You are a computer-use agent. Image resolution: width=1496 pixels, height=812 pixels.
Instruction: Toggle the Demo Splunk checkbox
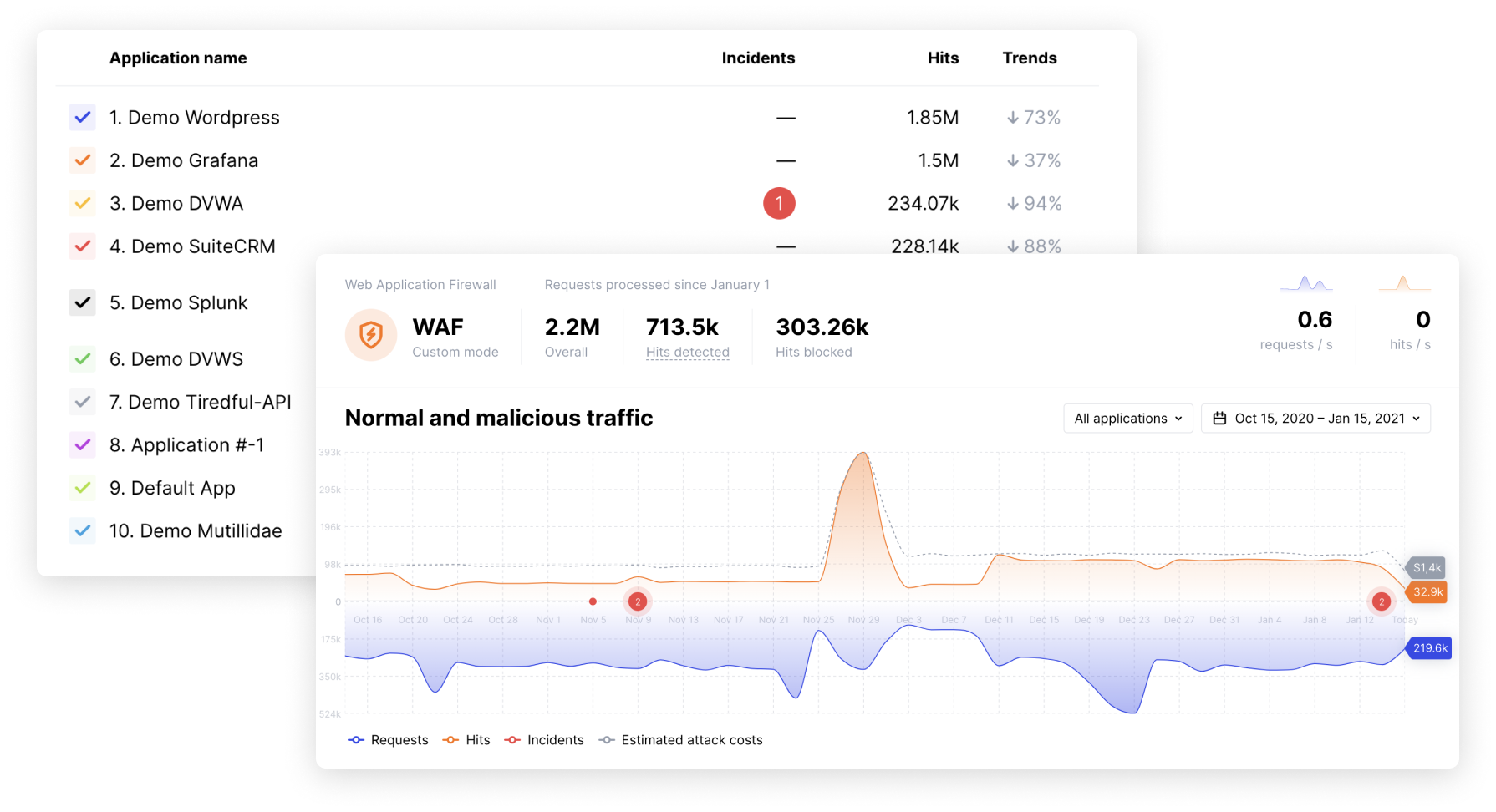[83, 302]
